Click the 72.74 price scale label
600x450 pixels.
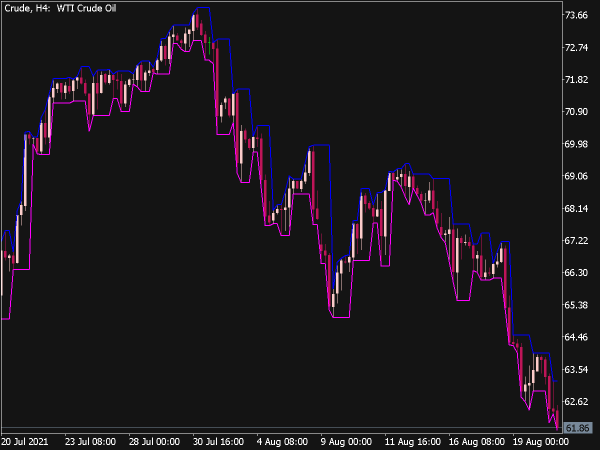coord(577,47)
